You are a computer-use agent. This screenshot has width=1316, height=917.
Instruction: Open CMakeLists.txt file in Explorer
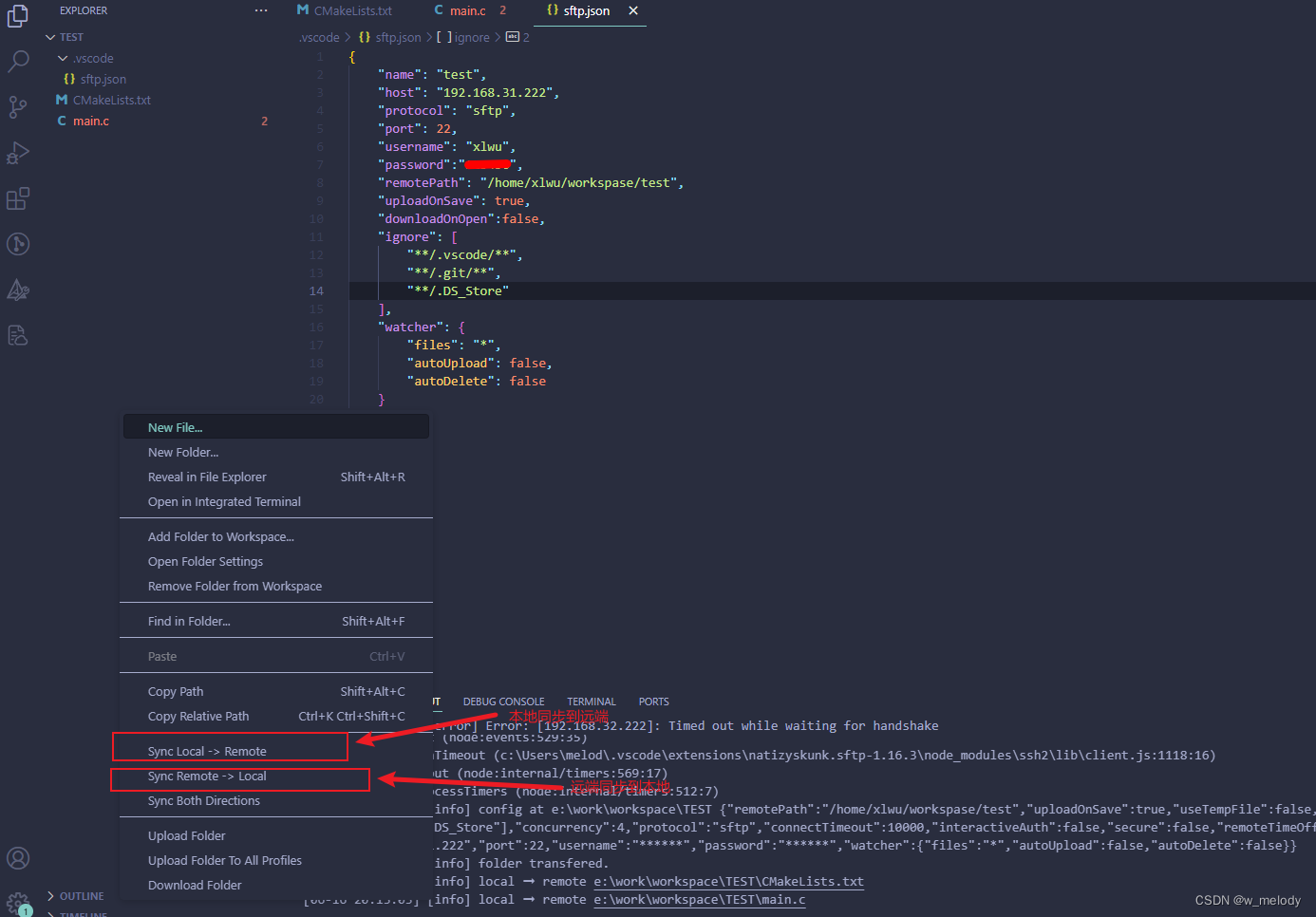[x=112, y=100]
